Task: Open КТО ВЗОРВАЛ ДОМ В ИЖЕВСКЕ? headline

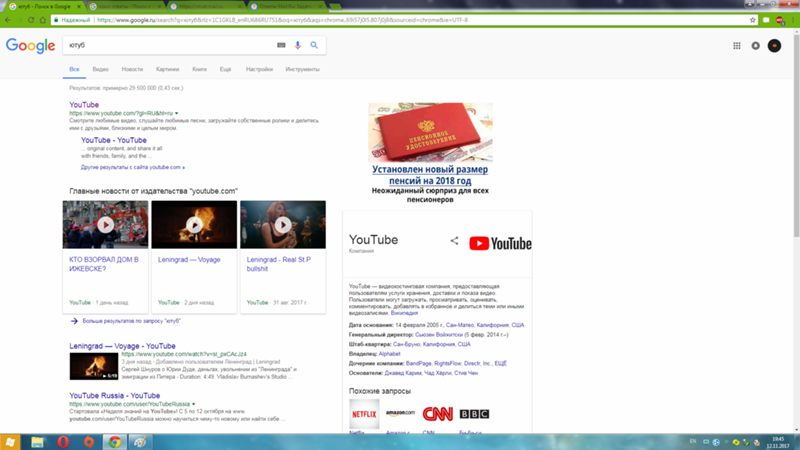Action: click(104, 264)
